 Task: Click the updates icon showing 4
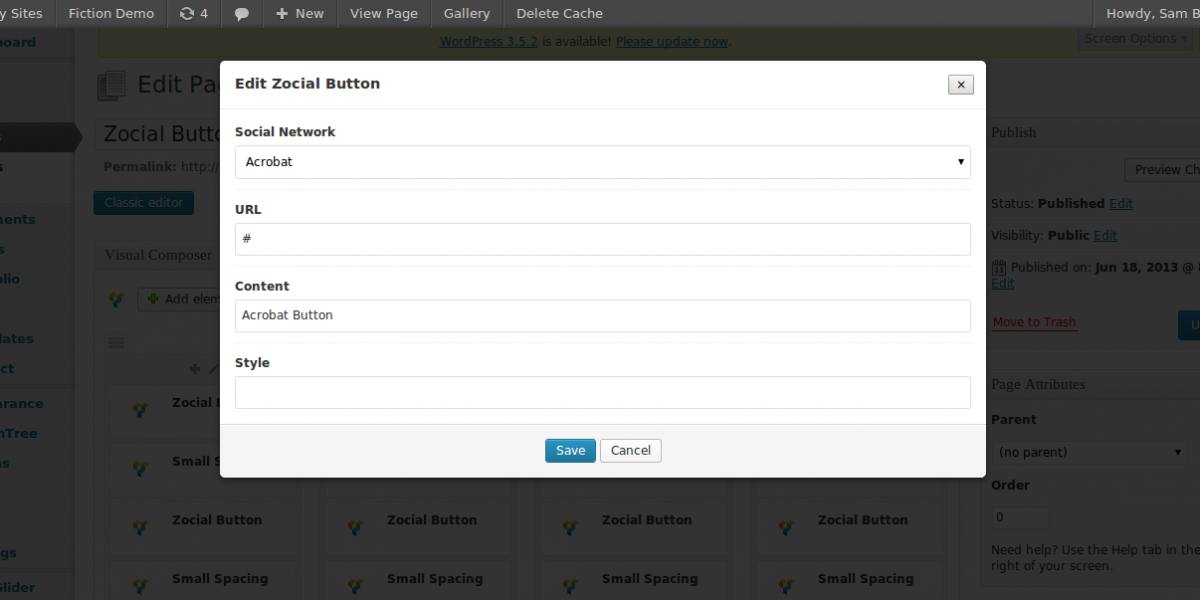pyautogui.click(x=193, y=13)
